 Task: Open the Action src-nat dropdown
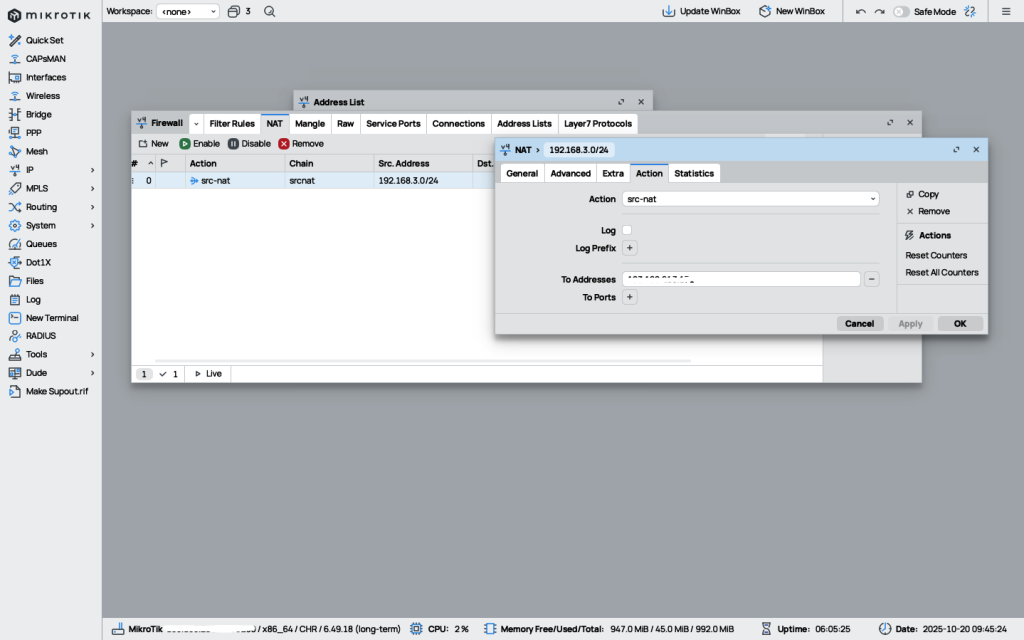click(x=750, y=199)
